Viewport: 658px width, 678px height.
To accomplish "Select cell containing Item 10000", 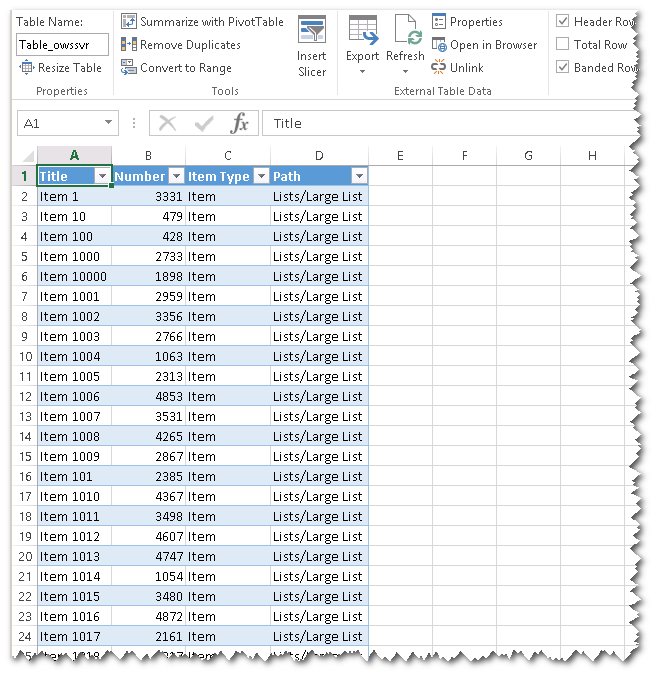I will 74,276.
